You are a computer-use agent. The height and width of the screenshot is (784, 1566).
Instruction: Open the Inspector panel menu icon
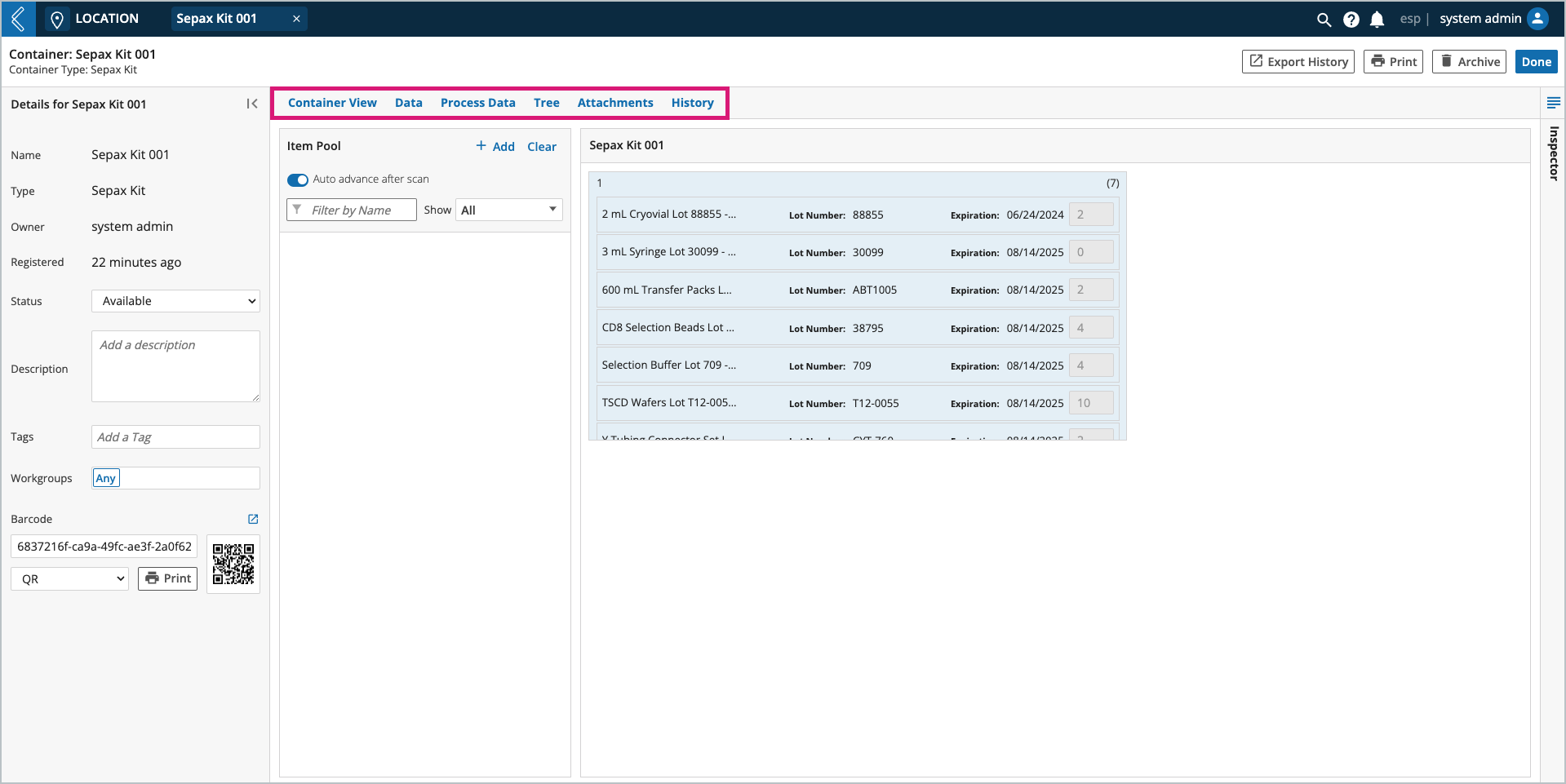point(1553,103)
